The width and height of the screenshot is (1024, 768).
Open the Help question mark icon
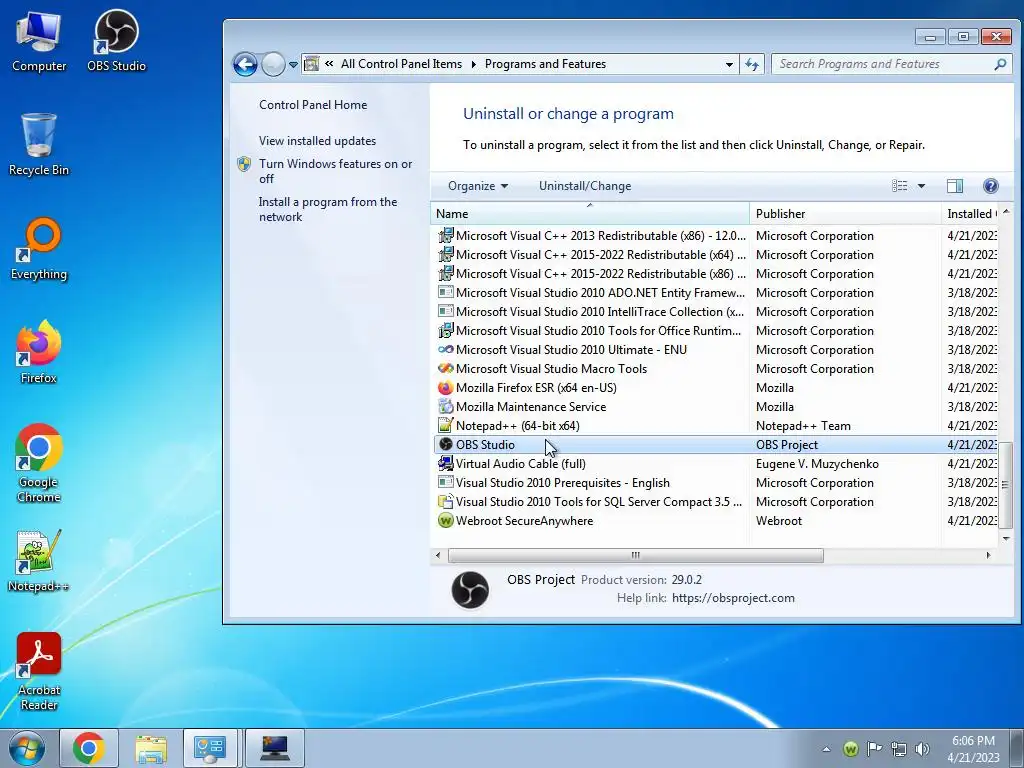click(x=990, y=186)
